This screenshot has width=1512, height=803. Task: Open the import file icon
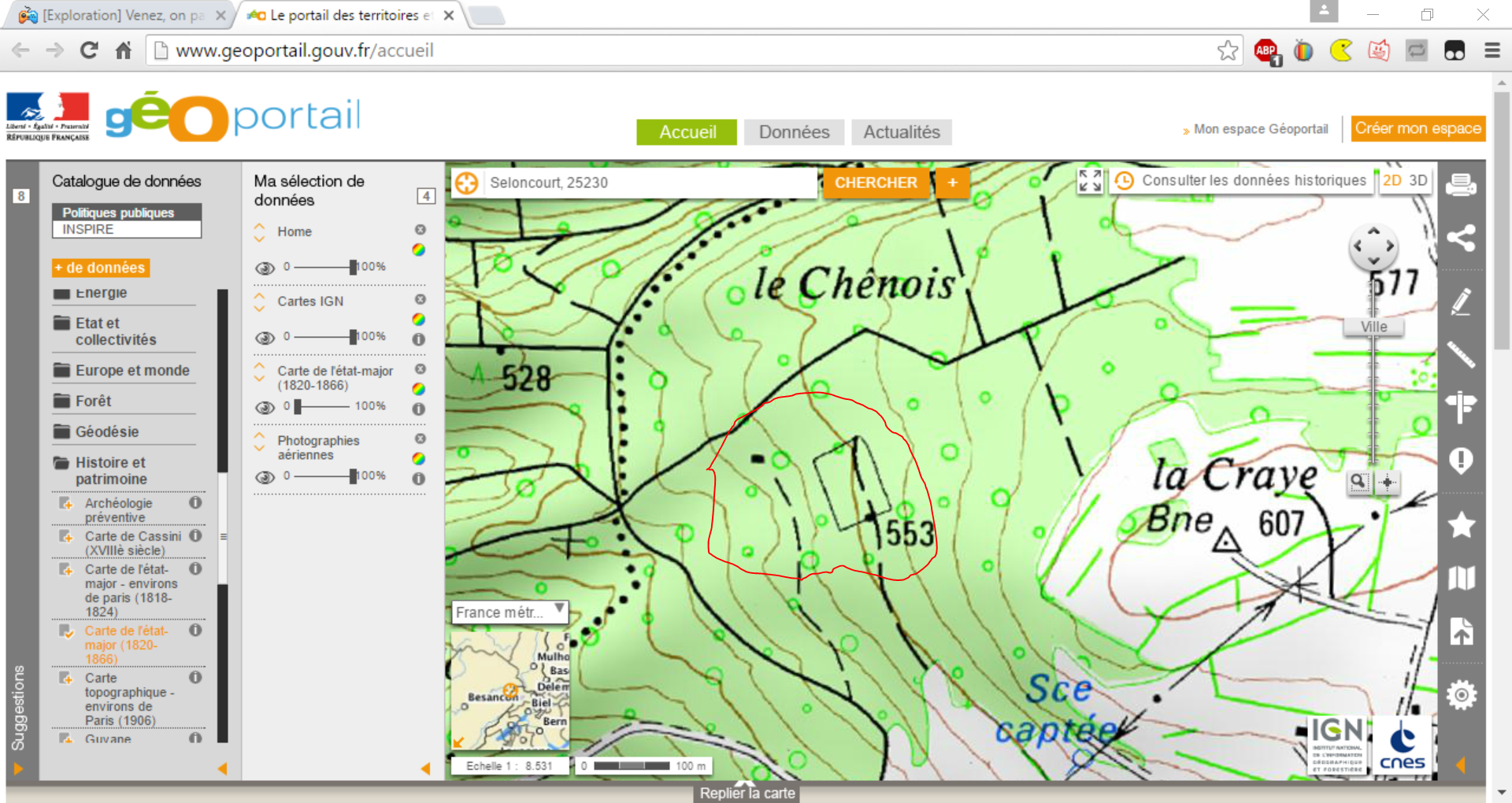pos(1461,631)
